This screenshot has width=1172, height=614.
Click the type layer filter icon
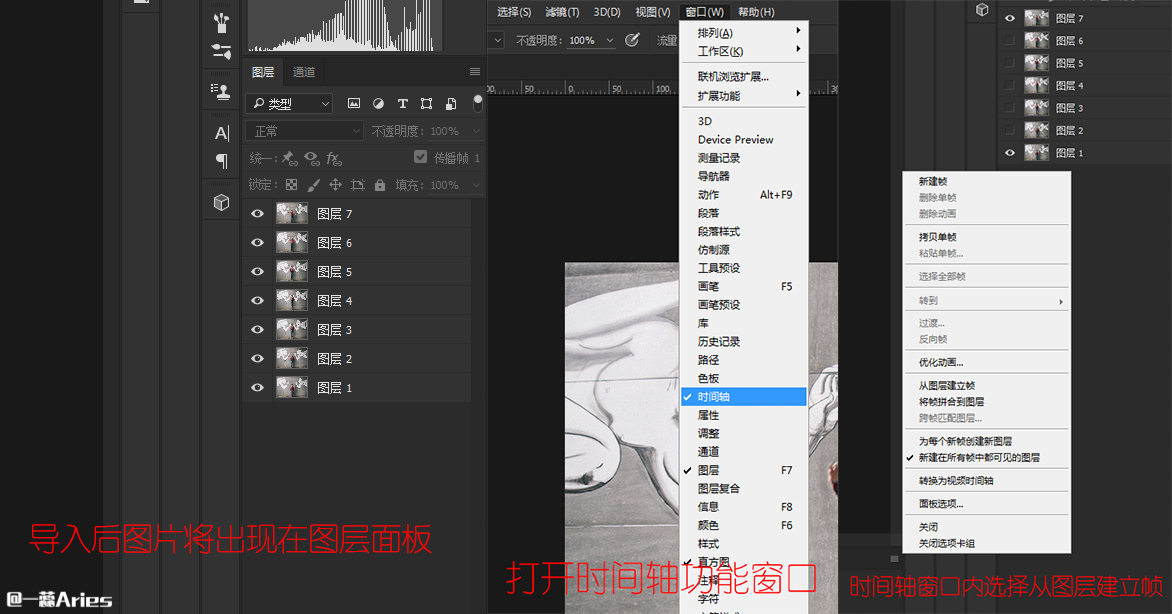(402, 104)
